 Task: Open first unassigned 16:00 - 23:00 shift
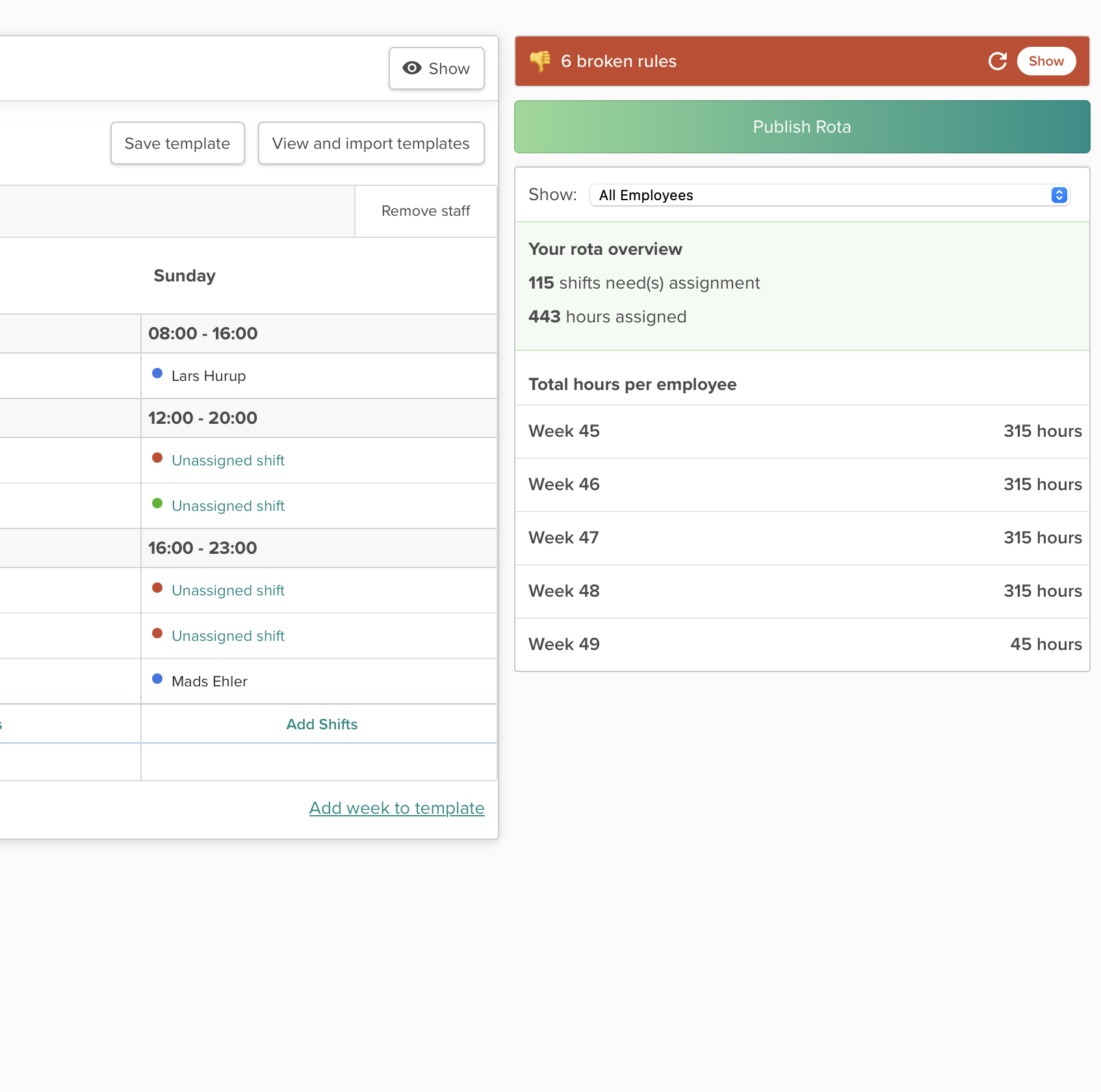pos(227,590)
